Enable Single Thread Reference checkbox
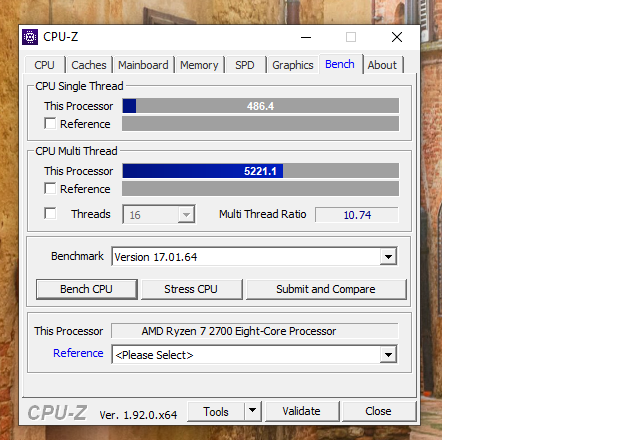 pos(50,124)
